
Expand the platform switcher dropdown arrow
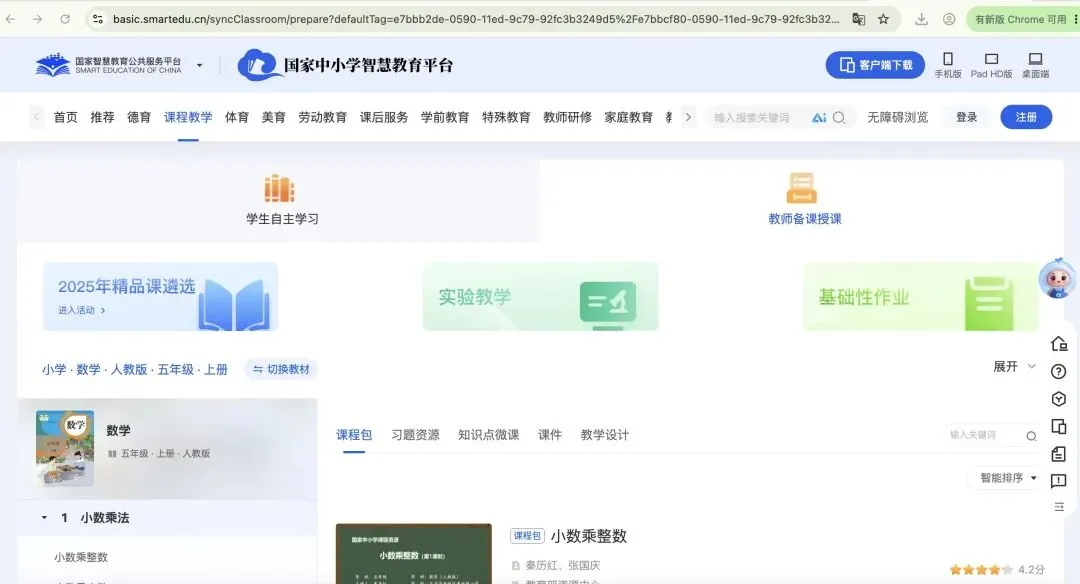(200, 65)
